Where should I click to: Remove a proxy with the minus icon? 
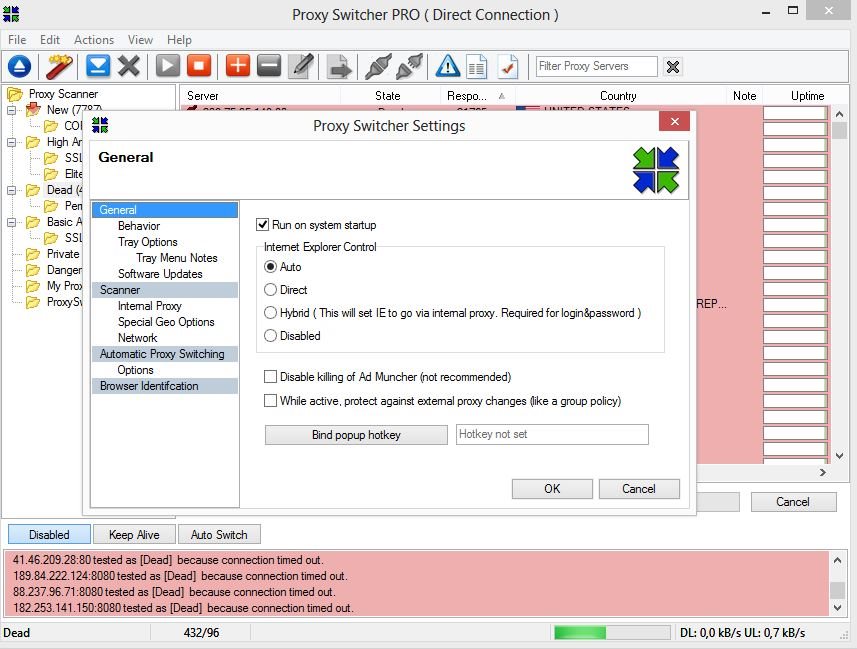coord(269,66)
